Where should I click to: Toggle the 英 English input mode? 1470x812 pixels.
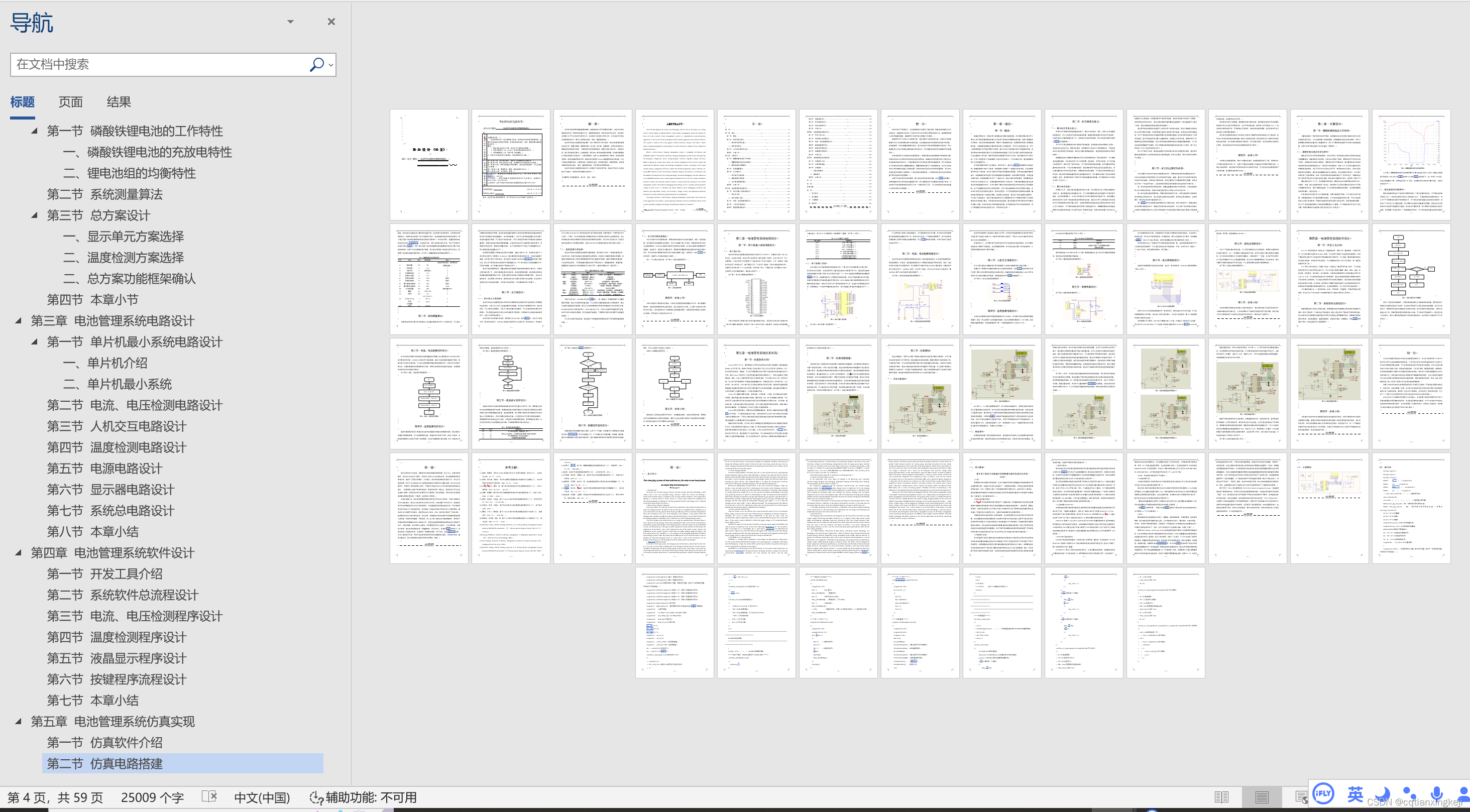tap(1354, 794)
